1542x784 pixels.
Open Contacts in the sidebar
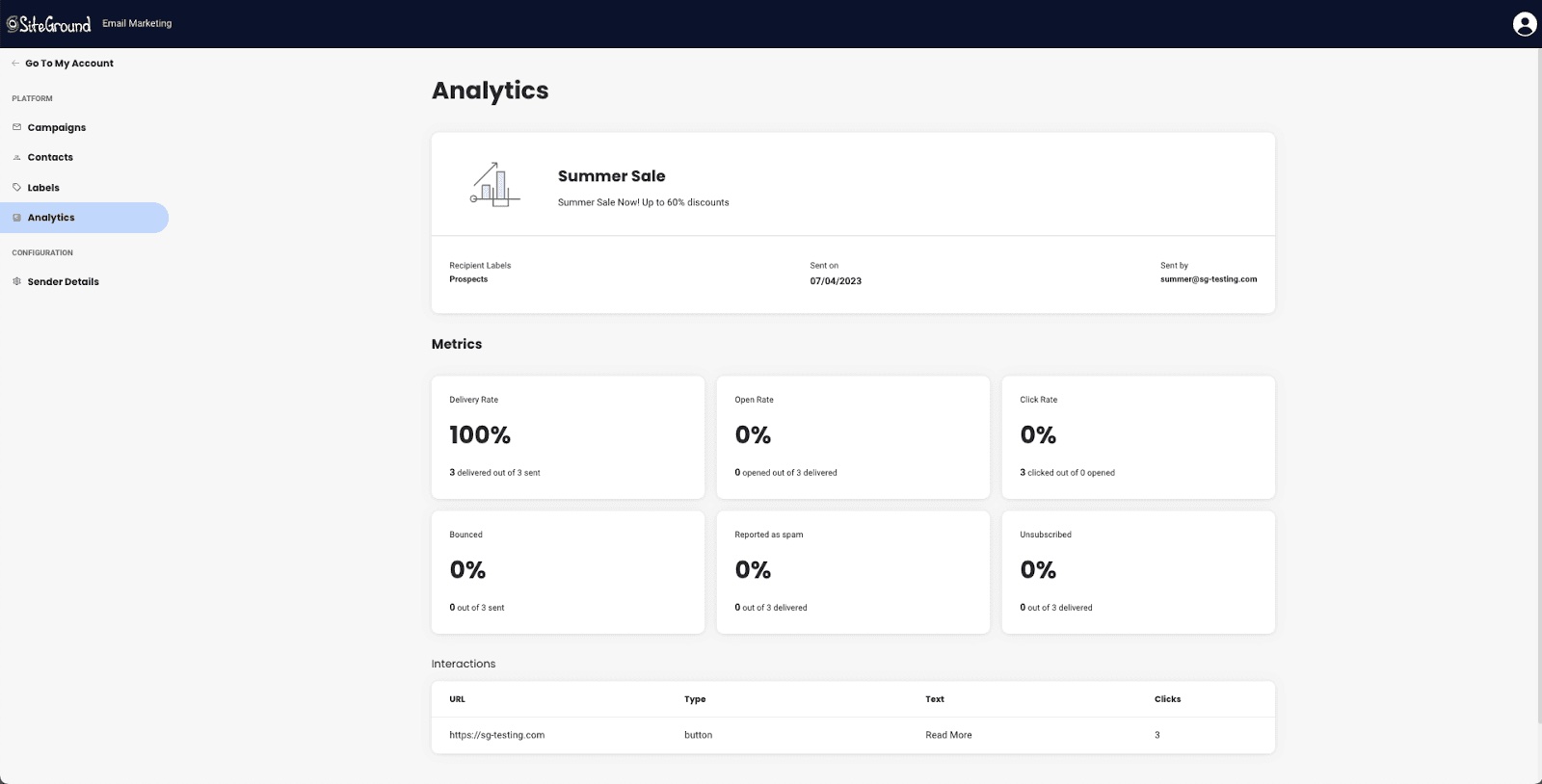50,157
